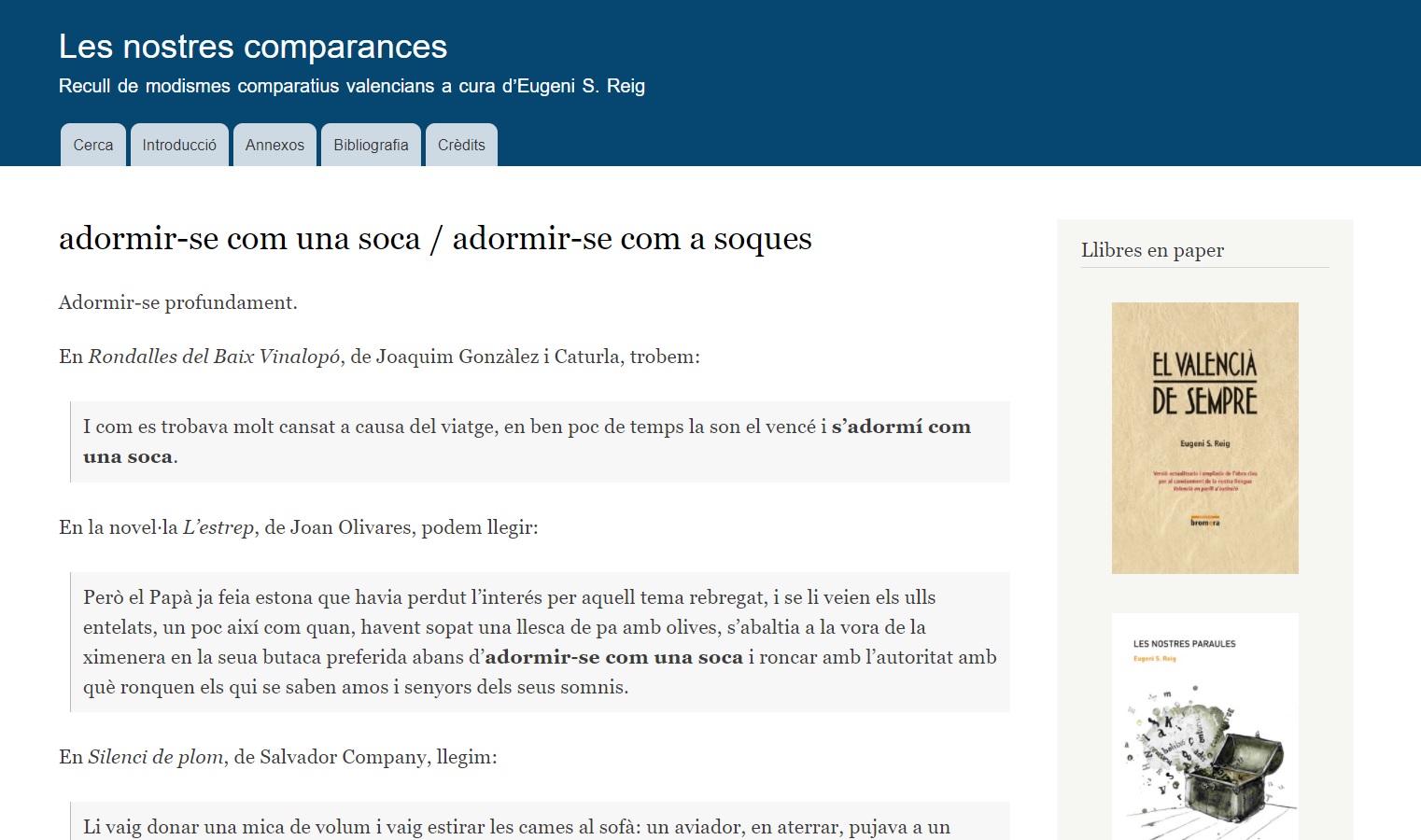Switch to the Introducció tab

pyautogui.click(x=179, y=146)
